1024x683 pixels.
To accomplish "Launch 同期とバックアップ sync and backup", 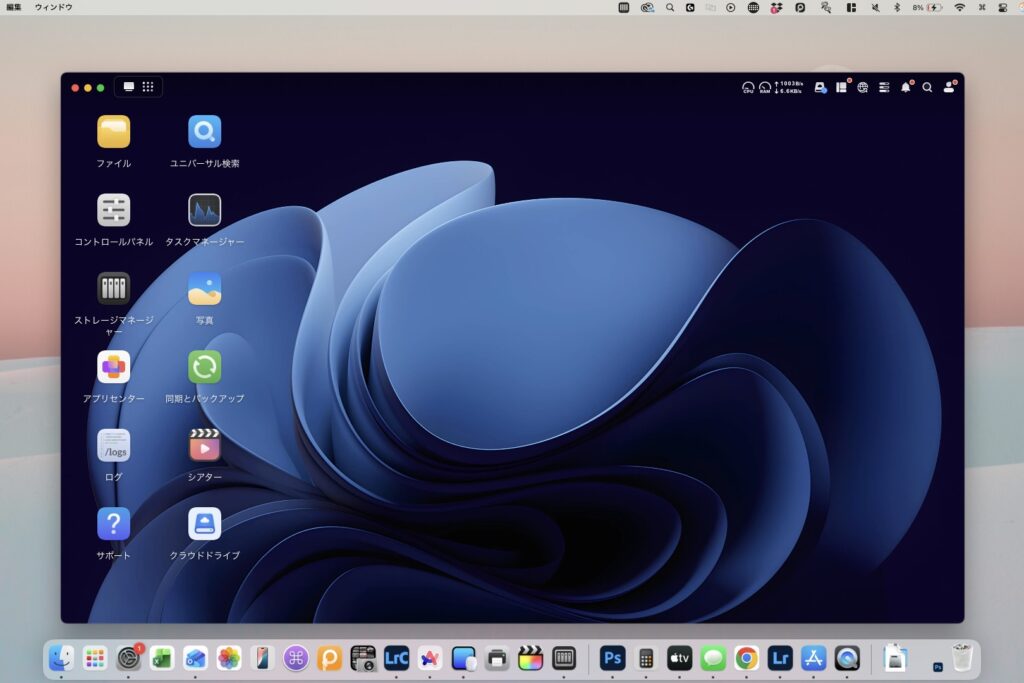I will pos(204,367).
